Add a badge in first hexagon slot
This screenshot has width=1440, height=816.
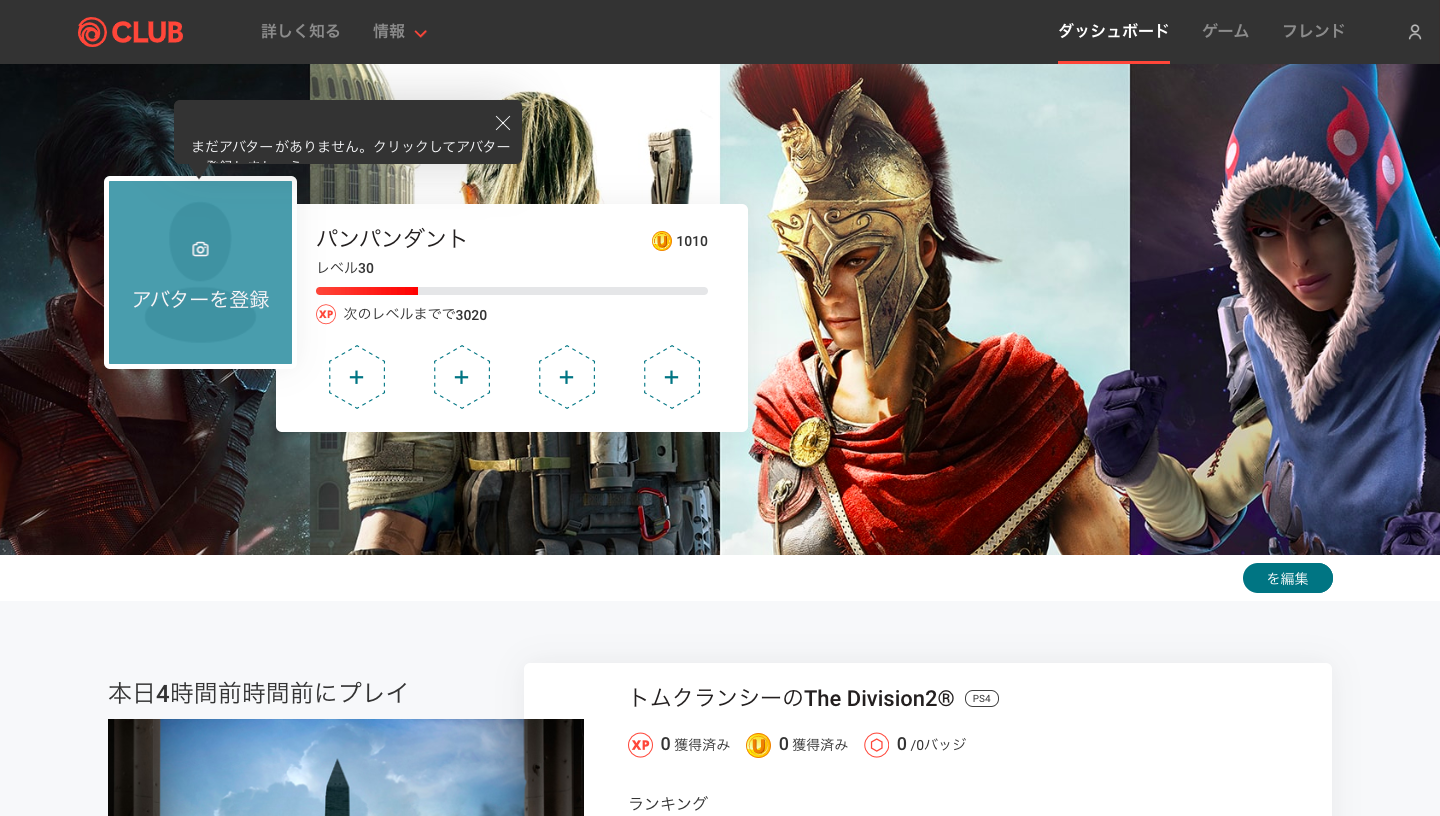(x=357, y=377)
